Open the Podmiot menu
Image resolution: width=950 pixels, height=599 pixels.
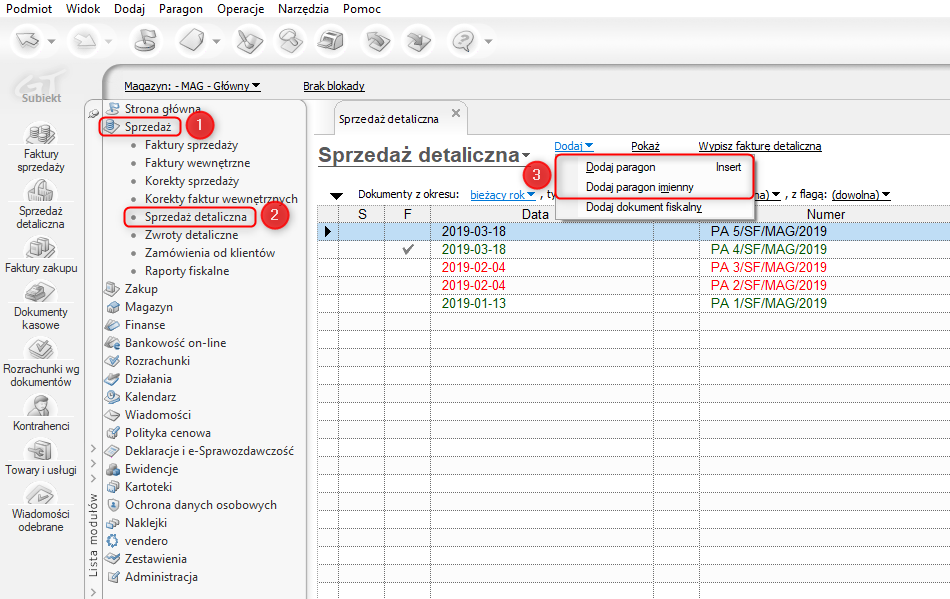coord(29,8)
